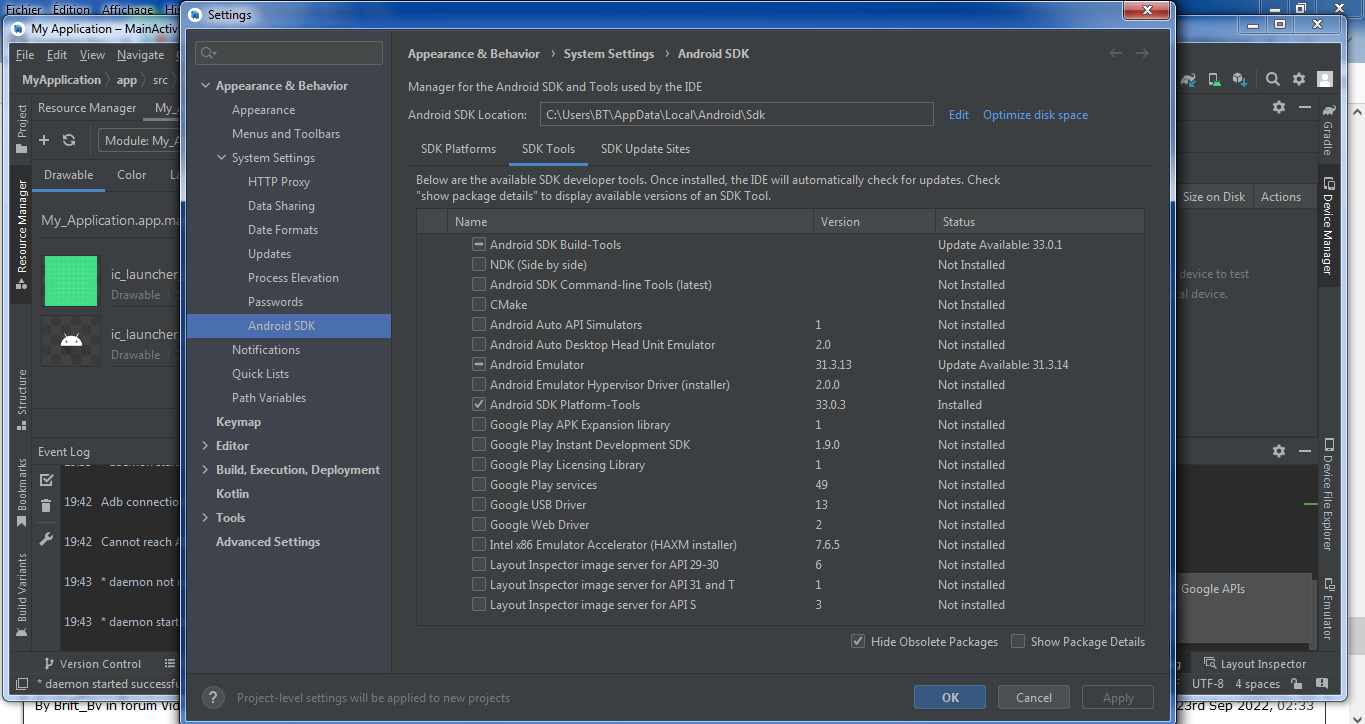Toggle Android SDK Build-Tools checkbox

pos(479,245)
